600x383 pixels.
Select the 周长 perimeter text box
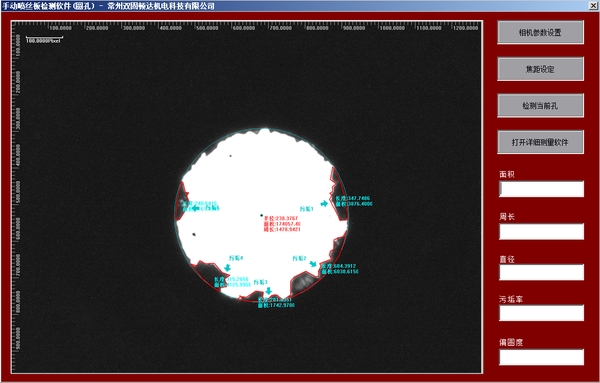(x=541, y=231)
